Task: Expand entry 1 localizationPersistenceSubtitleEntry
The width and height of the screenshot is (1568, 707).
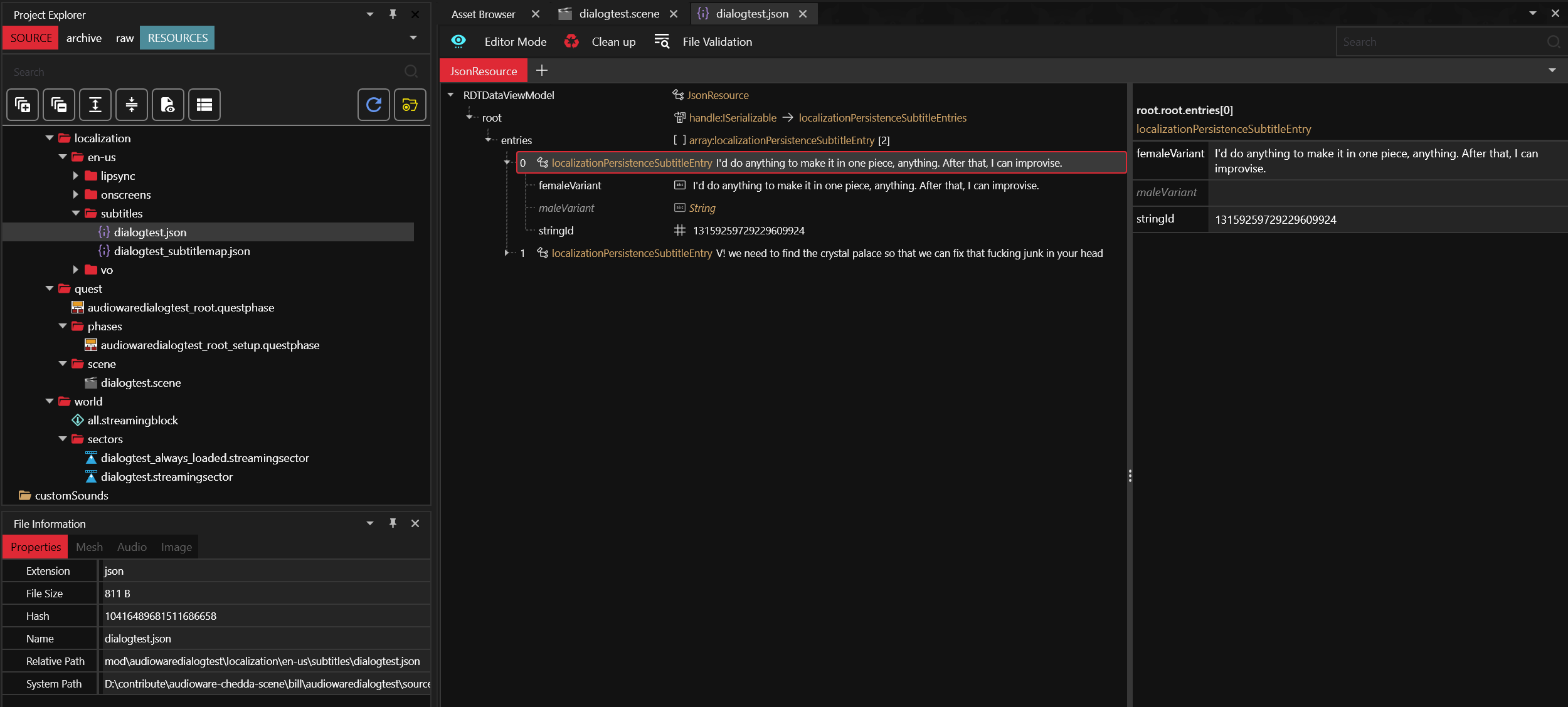Action: [507, 253]
